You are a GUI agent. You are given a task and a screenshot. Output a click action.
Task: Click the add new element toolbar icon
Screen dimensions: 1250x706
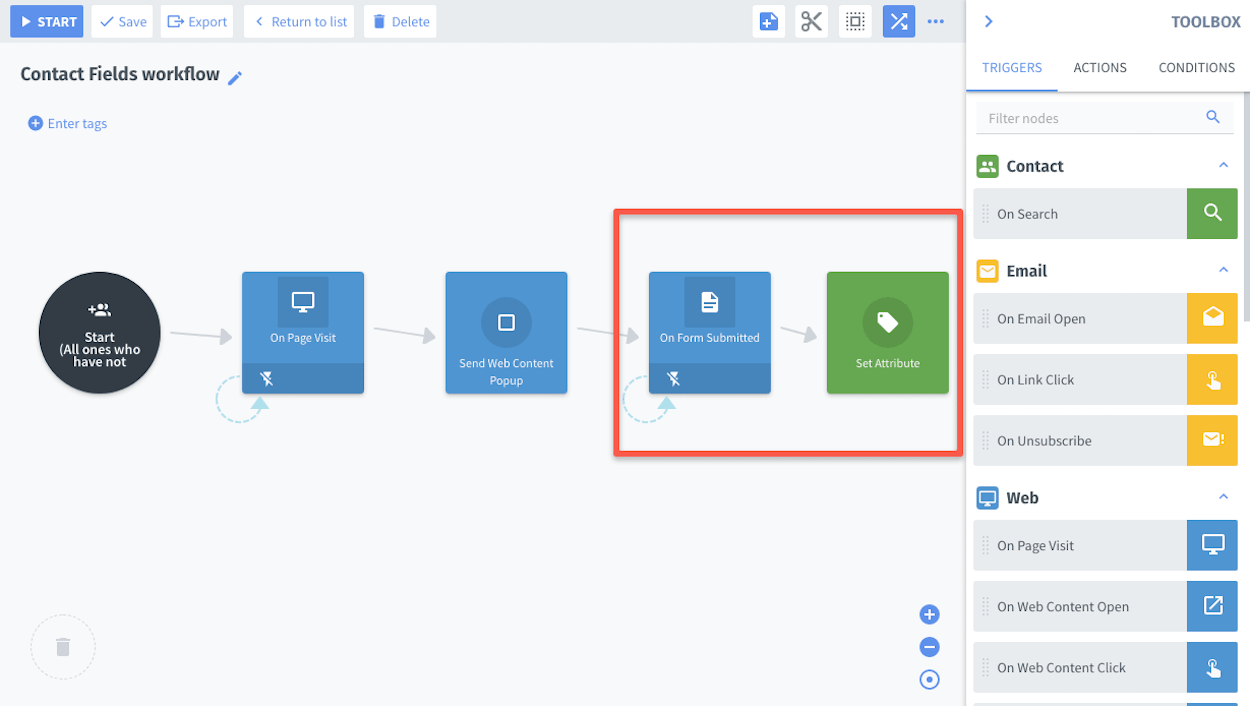[x=769, y=21]
